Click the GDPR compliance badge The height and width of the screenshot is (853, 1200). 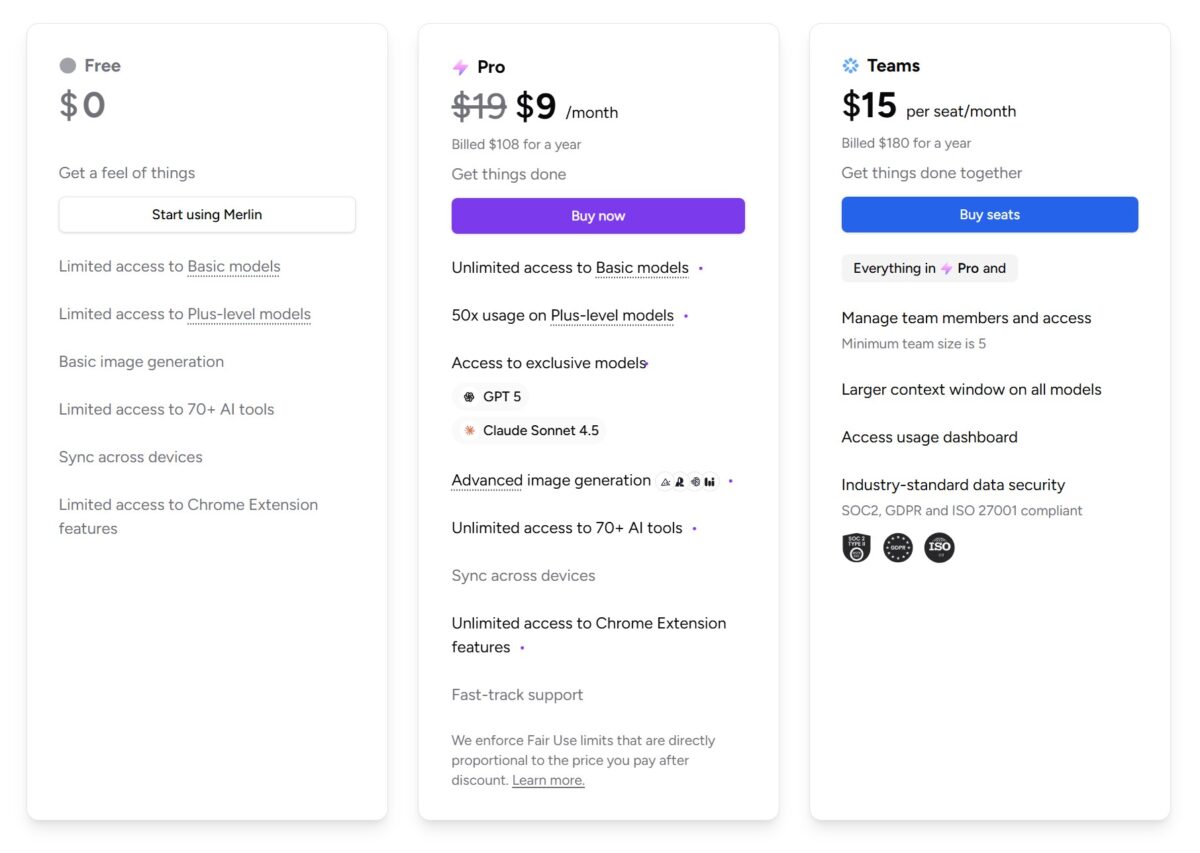(x=898, y=548)
